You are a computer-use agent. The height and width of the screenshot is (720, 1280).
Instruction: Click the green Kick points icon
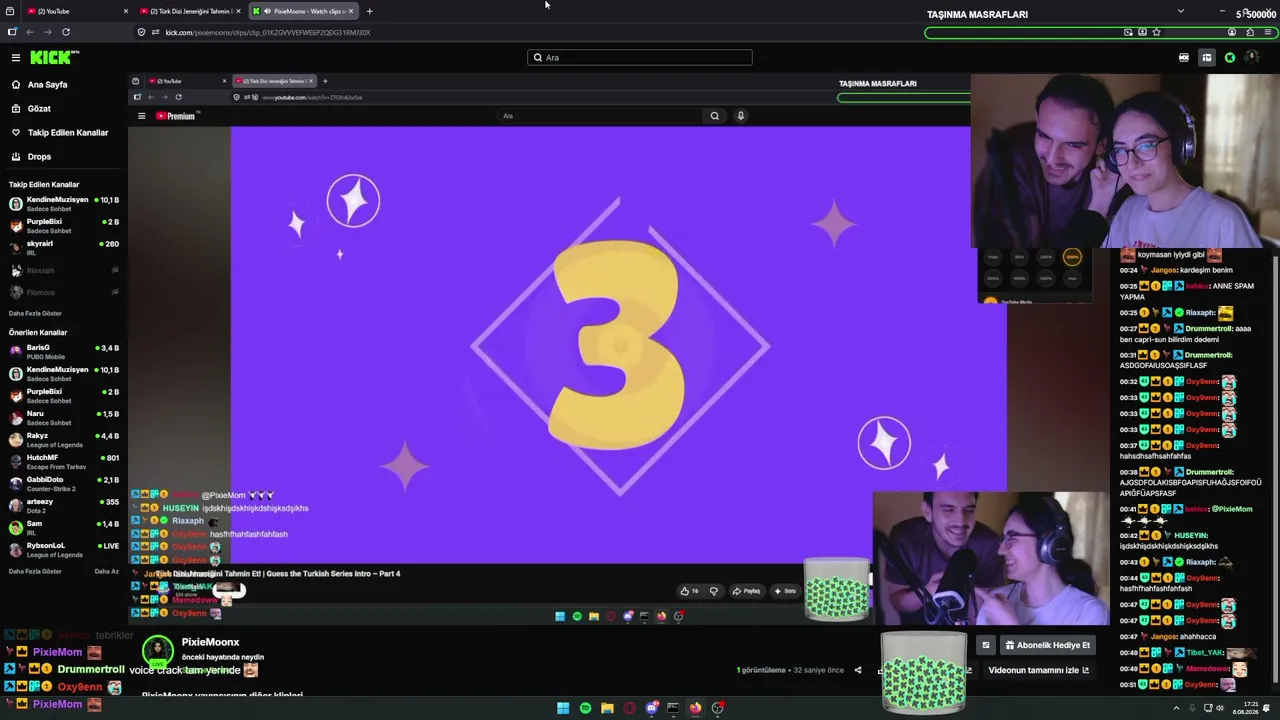tap(1230, 58)
